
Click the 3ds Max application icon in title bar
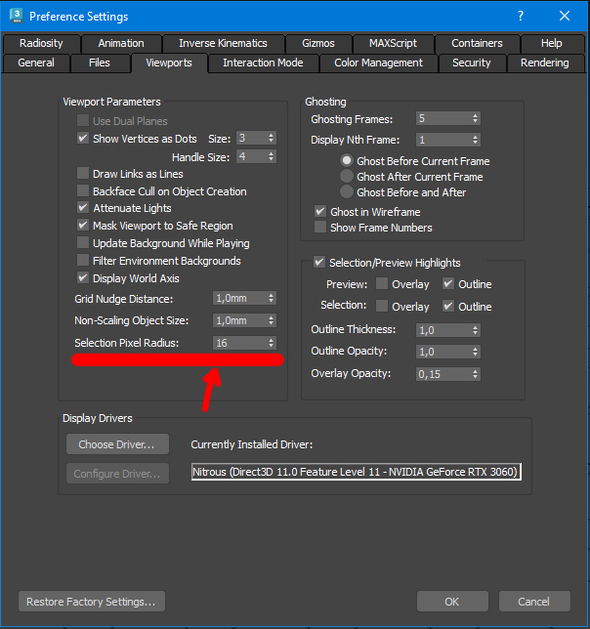click(16, 16)
